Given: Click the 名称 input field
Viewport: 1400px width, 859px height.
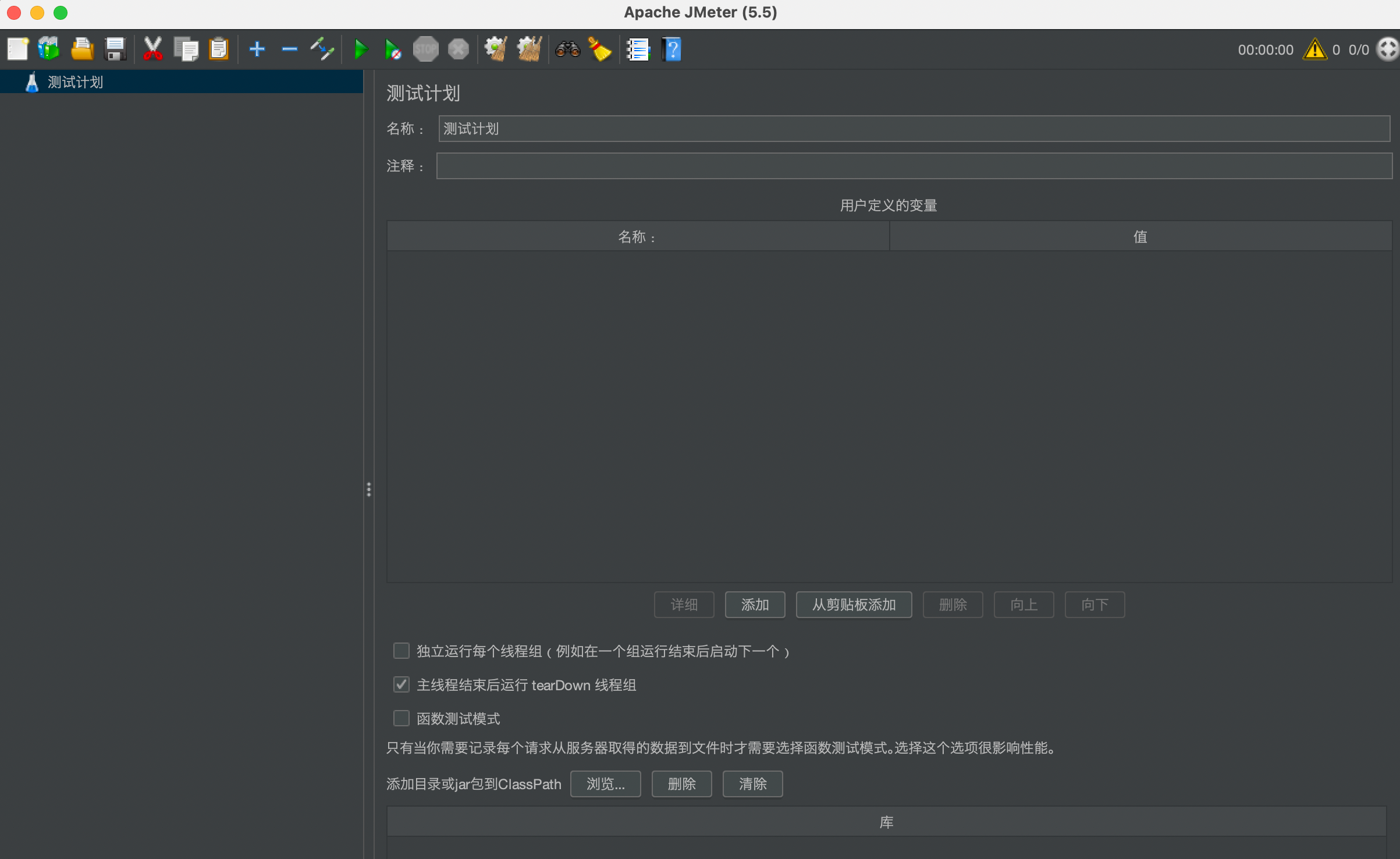Looking at the screenshot, I should [x=914, y=129].
